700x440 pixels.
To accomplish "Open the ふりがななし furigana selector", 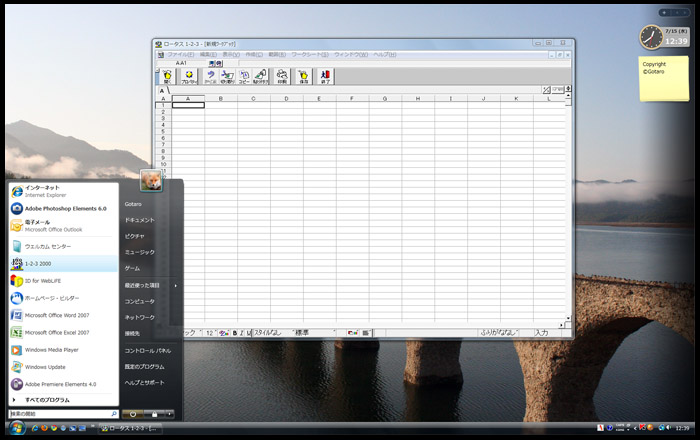I will (499, 333).
